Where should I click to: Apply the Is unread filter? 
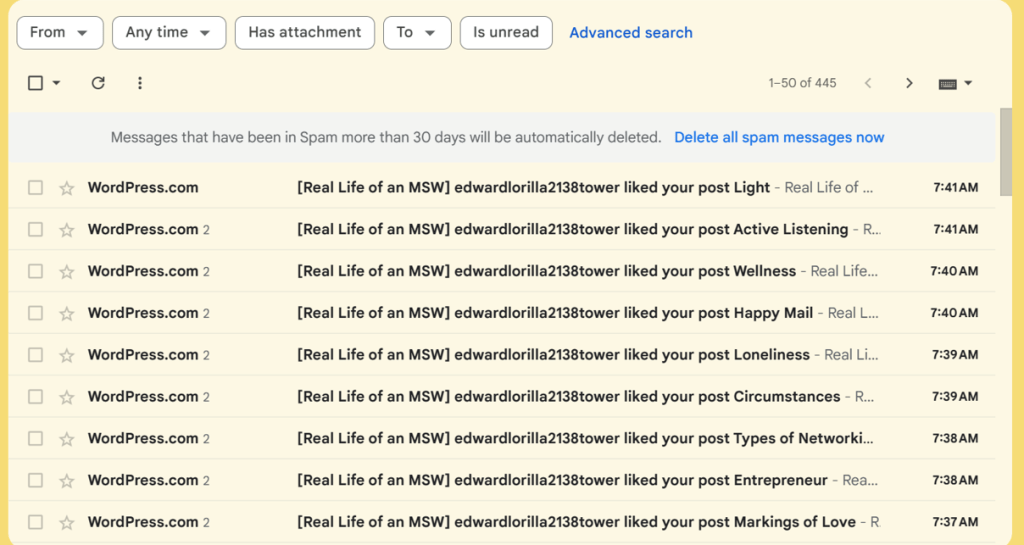[x=505, y=32]
